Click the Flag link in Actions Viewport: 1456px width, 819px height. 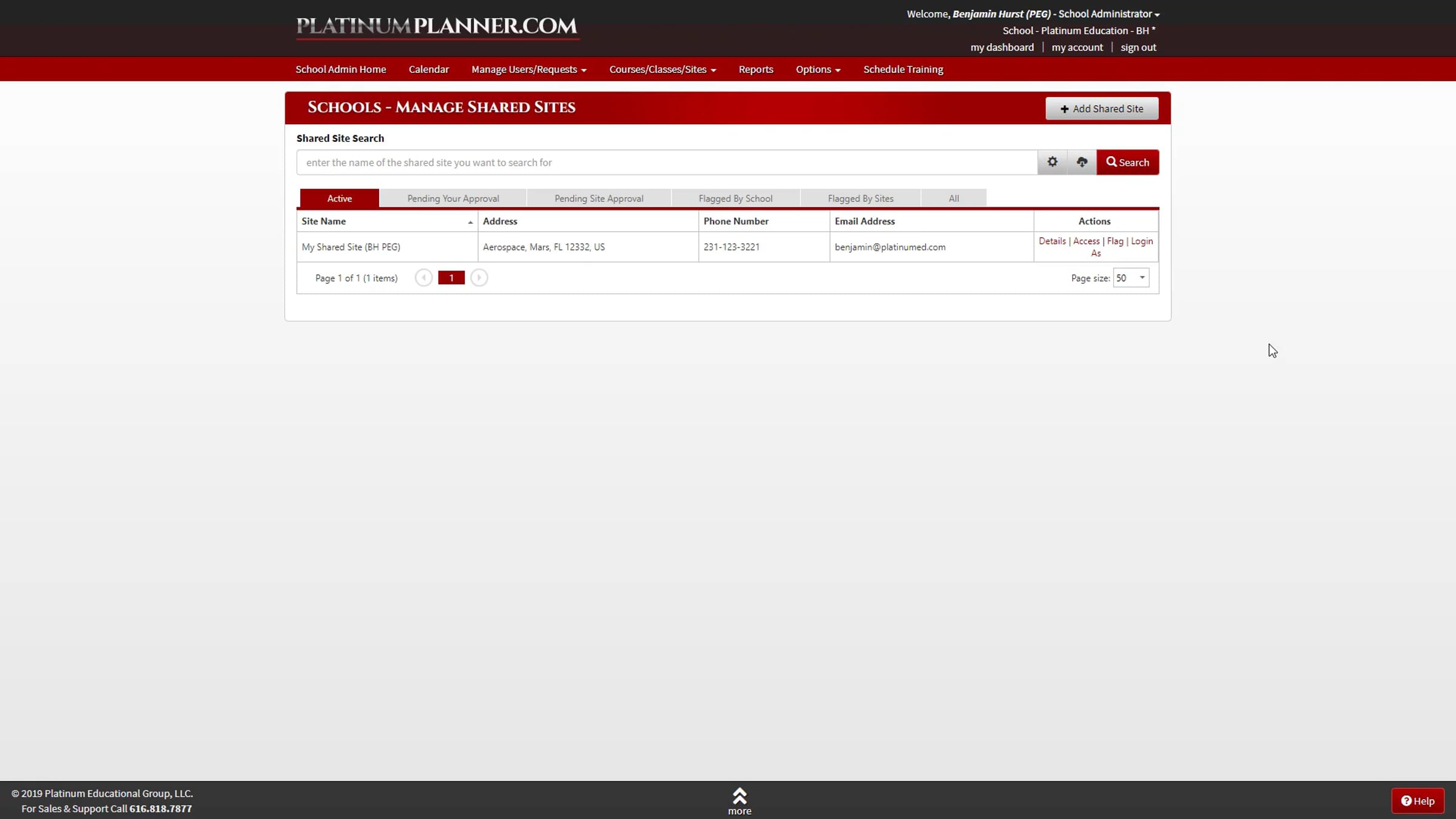(1114, 241)
